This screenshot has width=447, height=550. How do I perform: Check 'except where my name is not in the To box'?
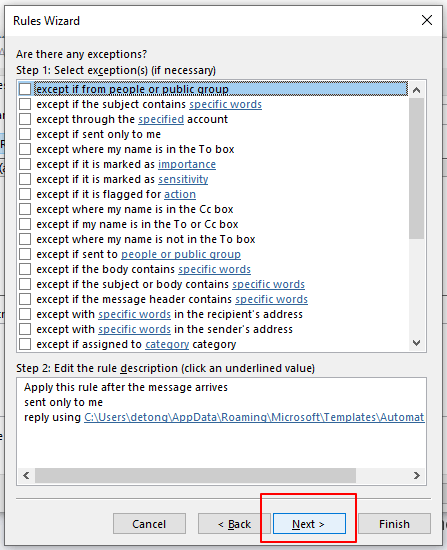coord(25,239)
